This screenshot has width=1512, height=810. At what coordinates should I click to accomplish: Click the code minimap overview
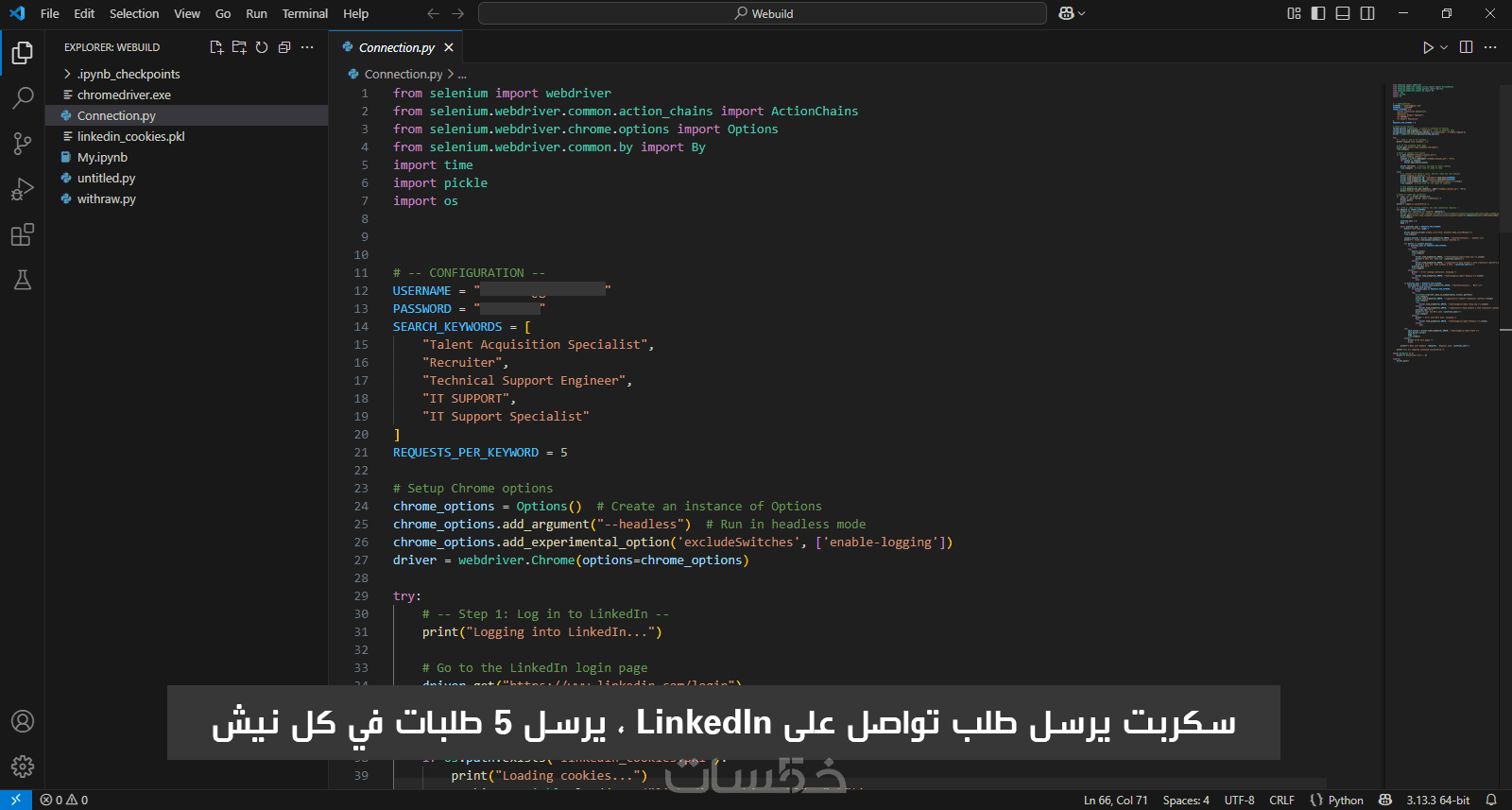[1441, 223]
